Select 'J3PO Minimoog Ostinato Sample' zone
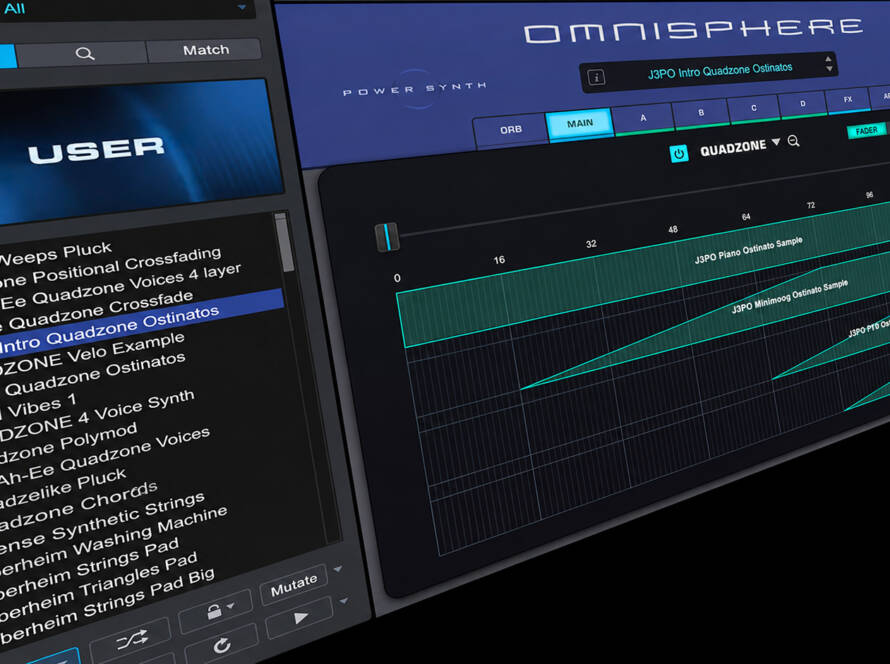 point(790,296)
